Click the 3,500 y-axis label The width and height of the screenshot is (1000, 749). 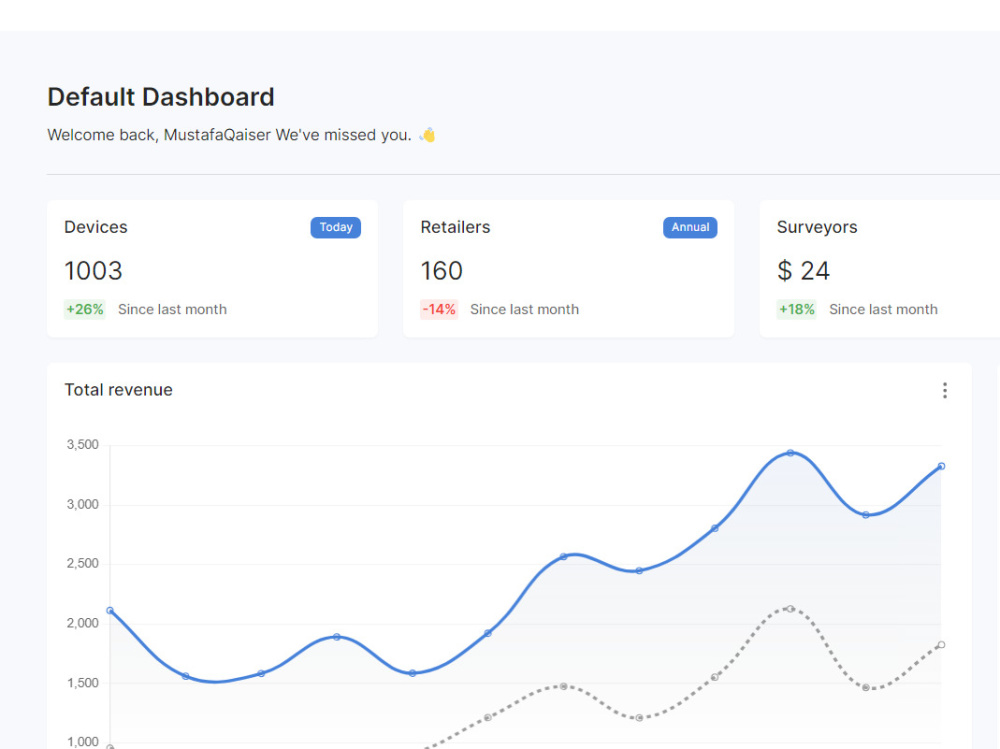point(83,445)
